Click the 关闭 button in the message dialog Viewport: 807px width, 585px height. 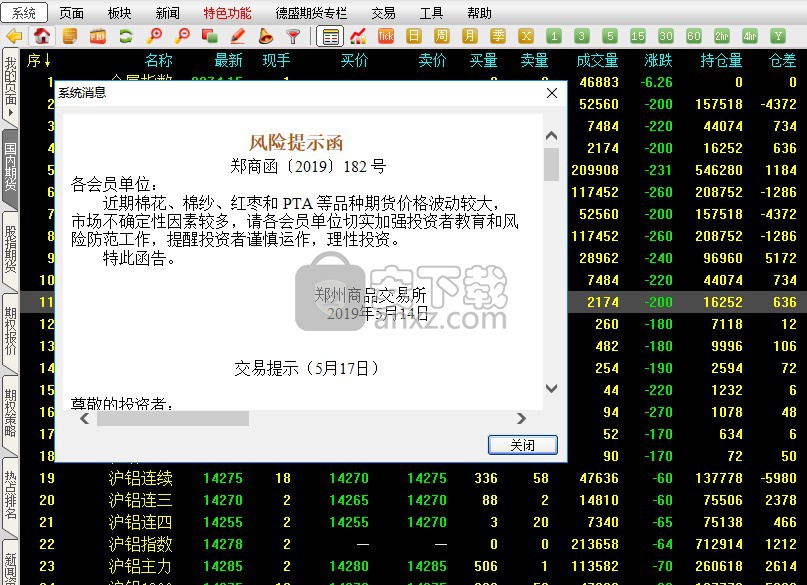point(522,445)
